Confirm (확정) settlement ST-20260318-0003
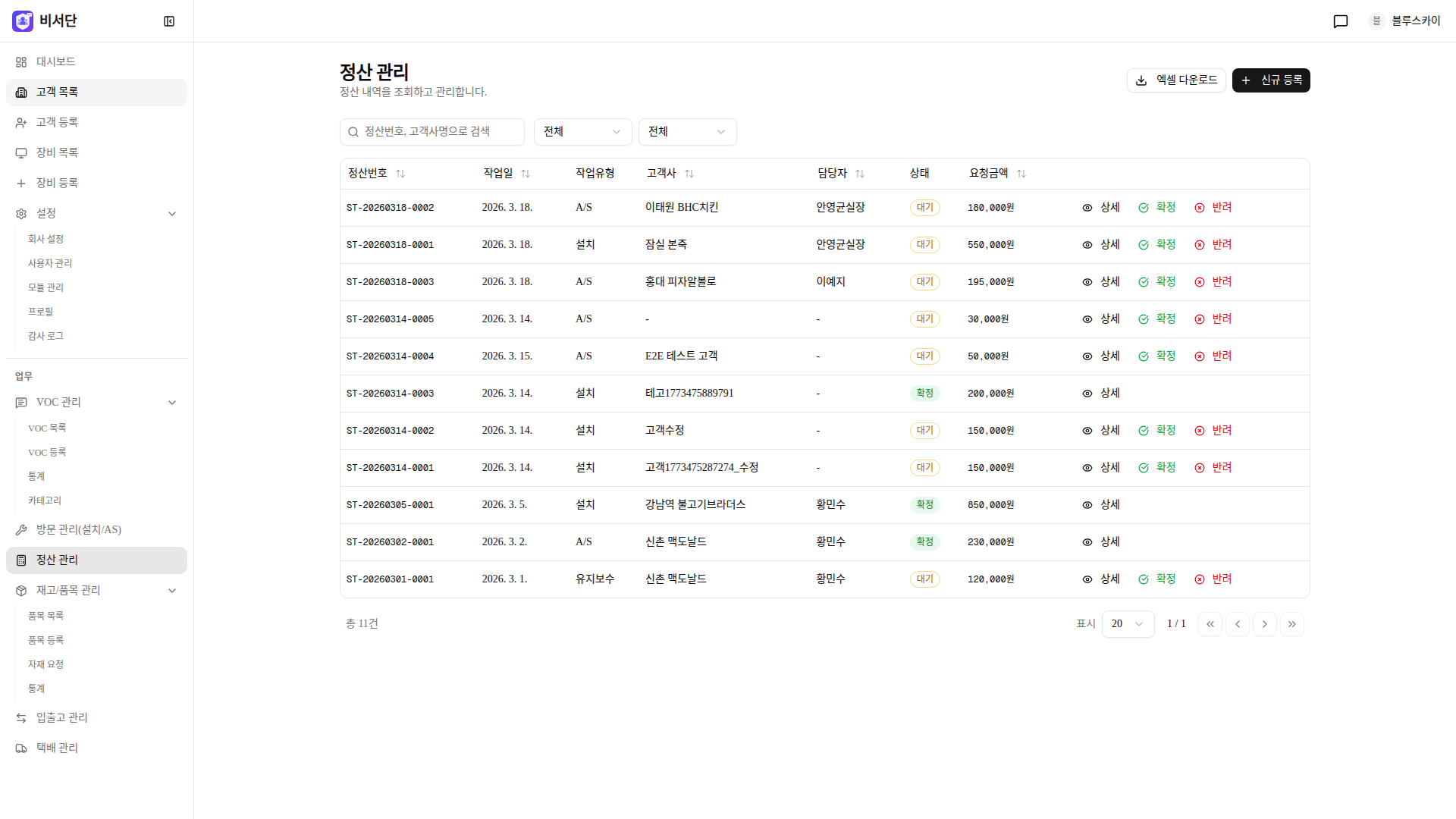The height and width of the screenshot is (819, 1456). [x=1156, y=282]
